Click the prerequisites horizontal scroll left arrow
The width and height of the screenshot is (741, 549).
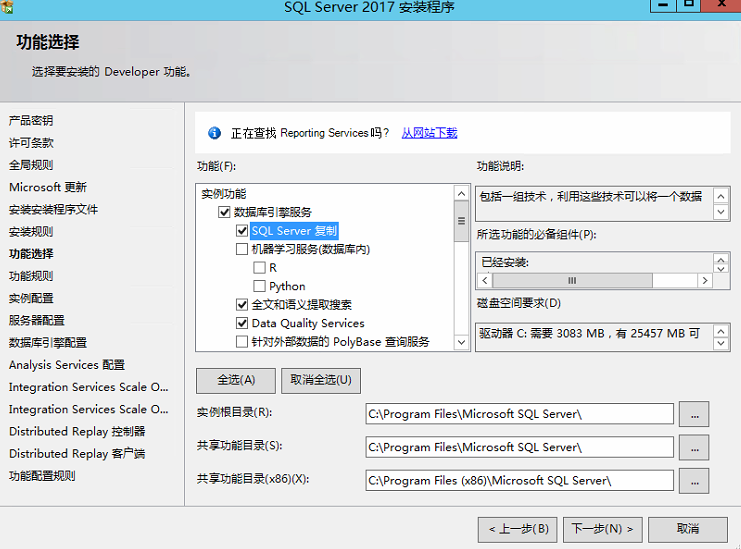point(485,281)
